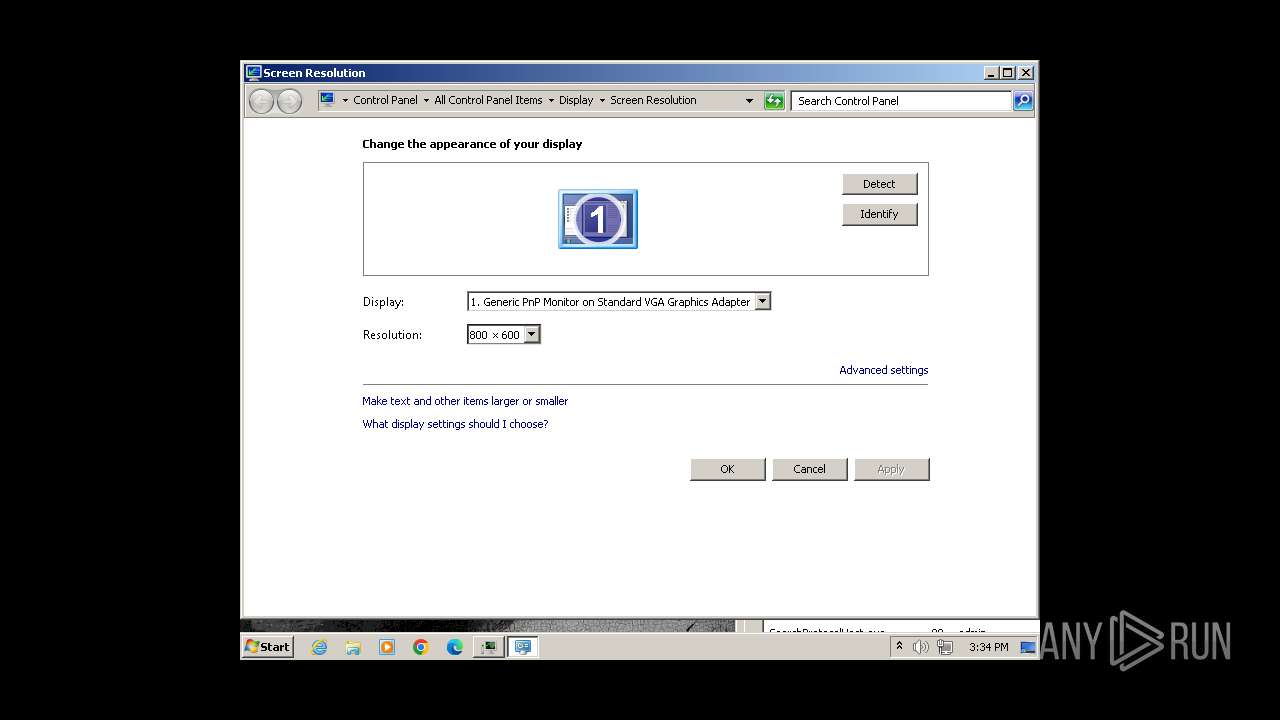Click the Identify button
The image size is (1280, 720).
coord(879,214)
